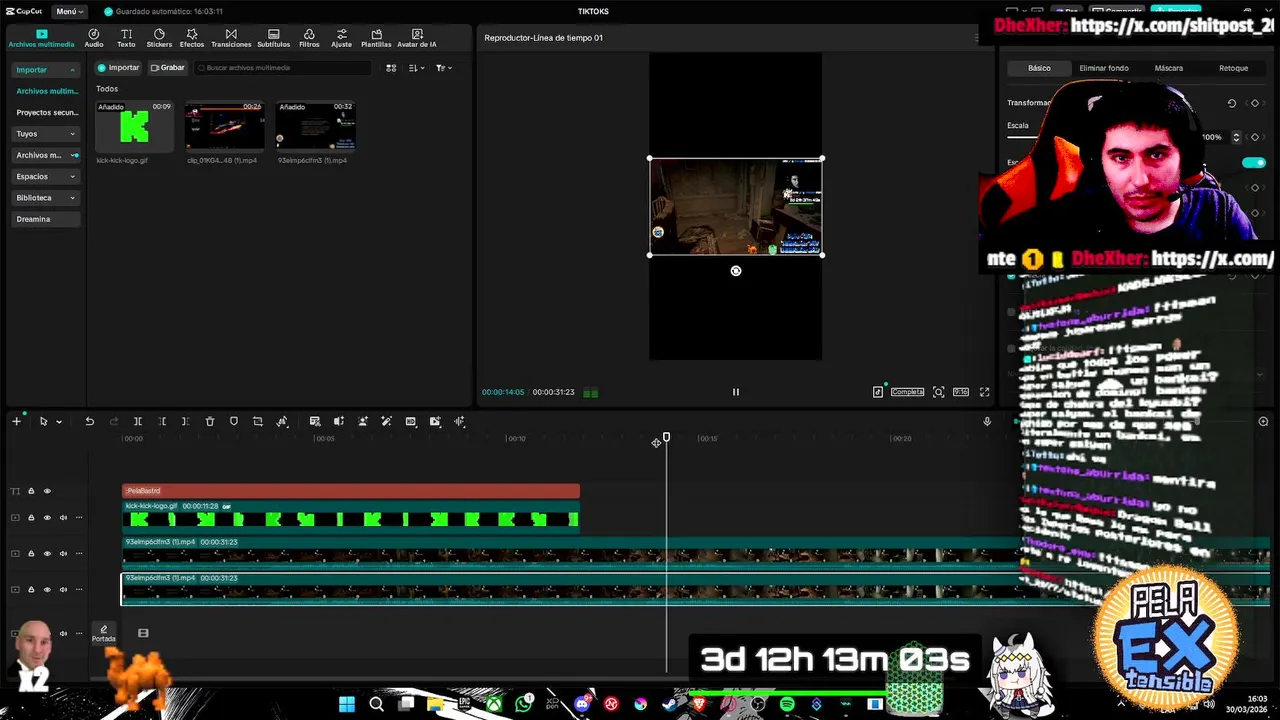This screenshot has width=1280, height=720.
Task: Click the Escala stepper arrows
Action: click(1236, 137)
